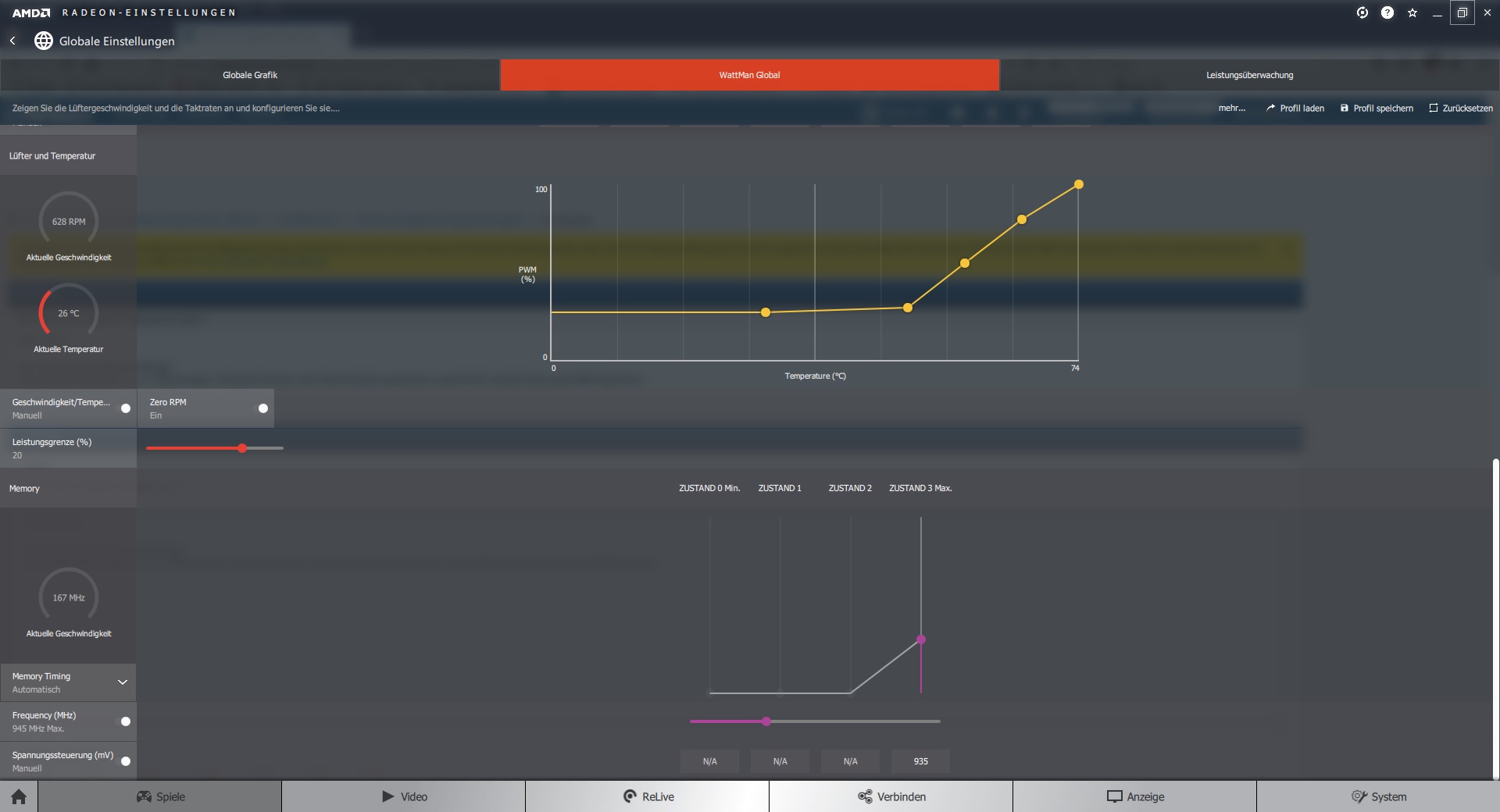1500x812 pixels.
Task: Open the Leistungsüberwachung tab
Action: pos(1250,75)
